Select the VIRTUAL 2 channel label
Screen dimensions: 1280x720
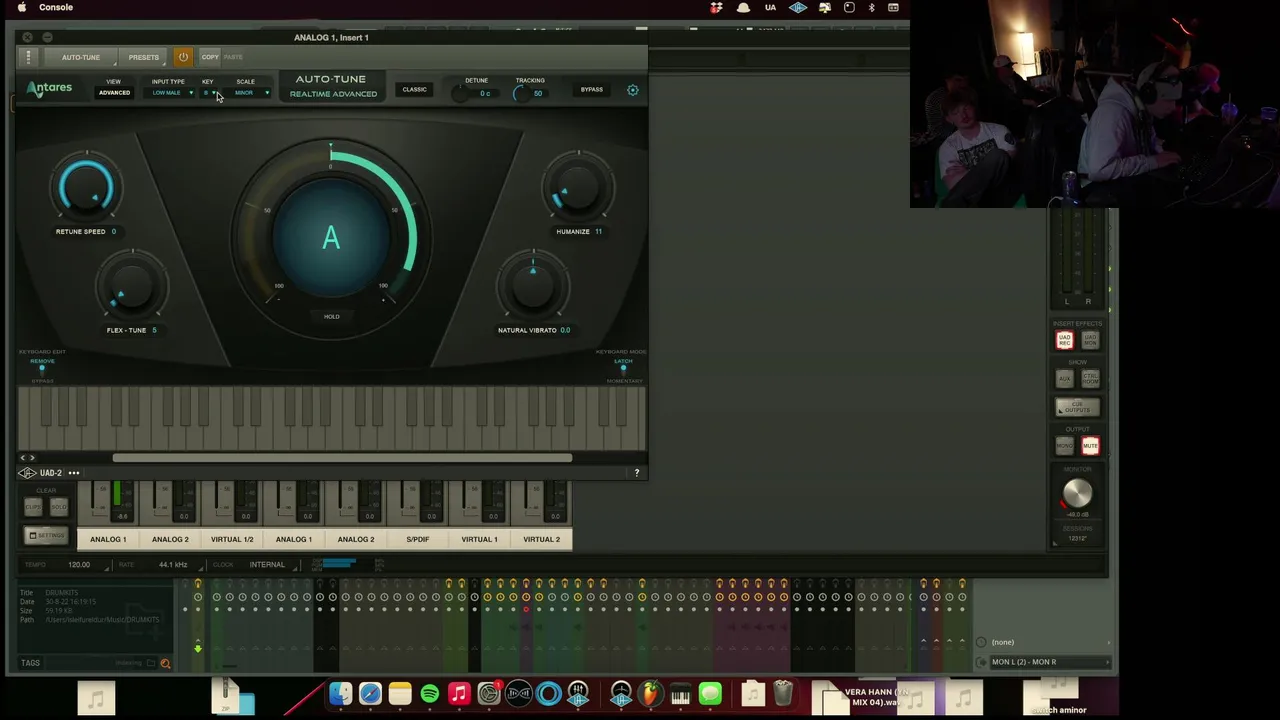(542, 539)
